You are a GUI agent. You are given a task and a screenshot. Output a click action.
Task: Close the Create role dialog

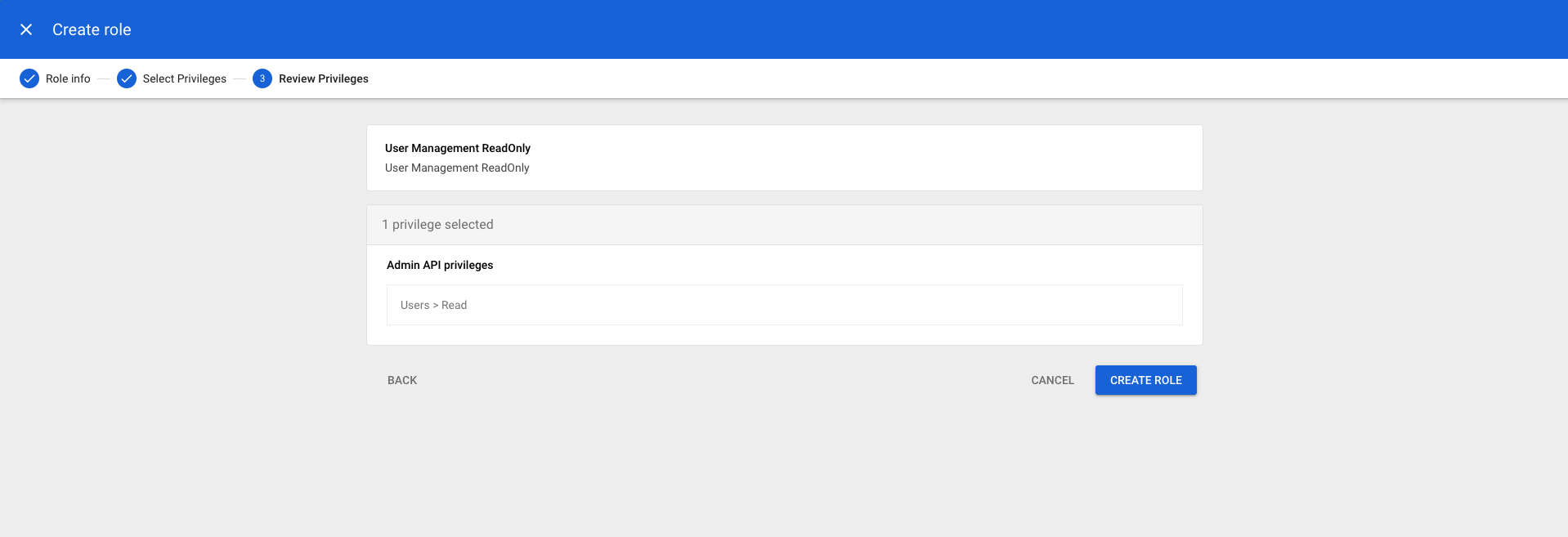(26, 29)
